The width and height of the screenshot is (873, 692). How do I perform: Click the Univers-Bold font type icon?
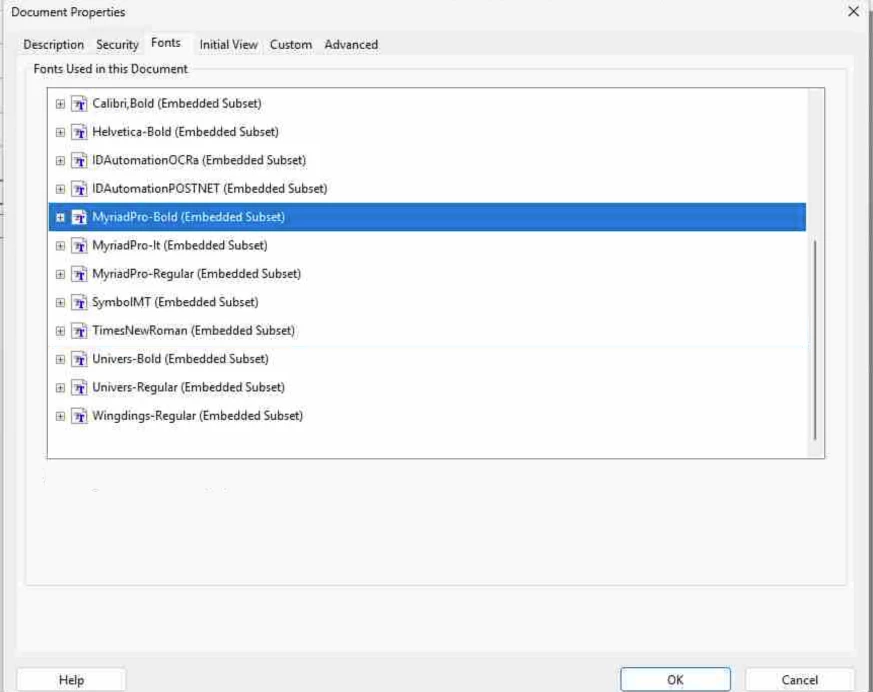79,360
